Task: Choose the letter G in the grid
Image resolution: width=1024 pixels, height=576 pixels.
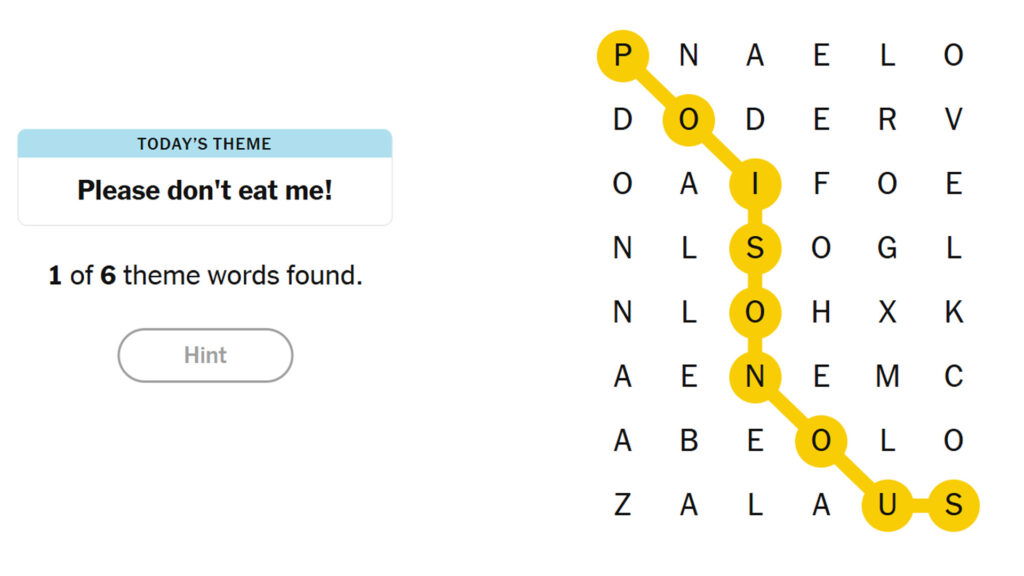Action: [887, 248]
